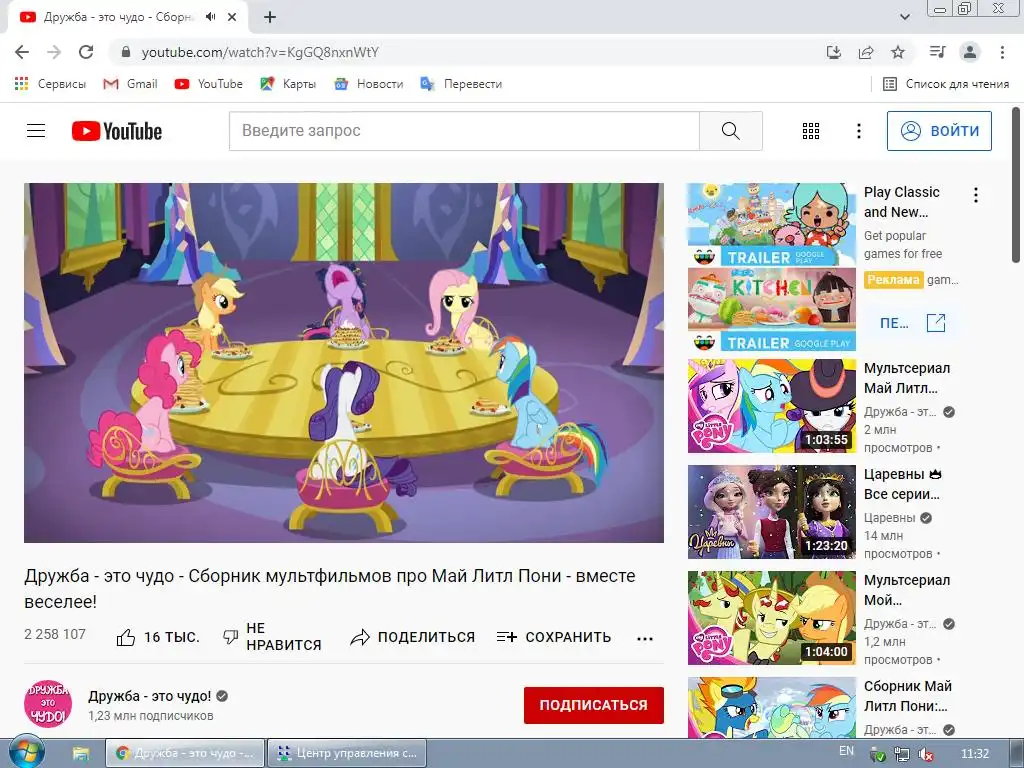Like the video with thumbs-up '16 тыс.'
Viewport: 1024px width, 768px height.
(158, 637)
